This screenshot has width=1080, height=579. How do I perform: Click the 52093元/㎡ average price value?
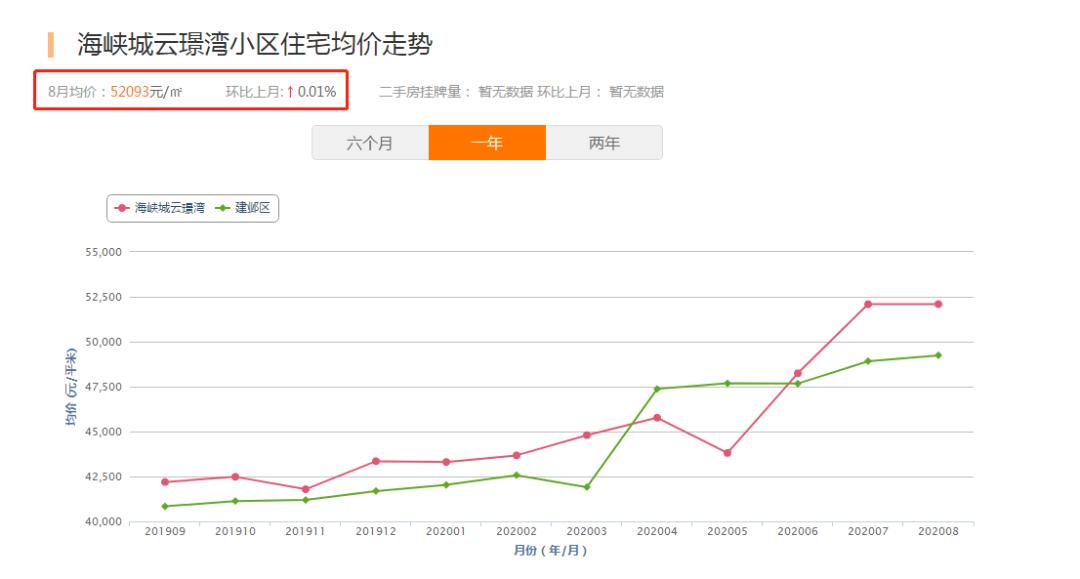[146, 92]
